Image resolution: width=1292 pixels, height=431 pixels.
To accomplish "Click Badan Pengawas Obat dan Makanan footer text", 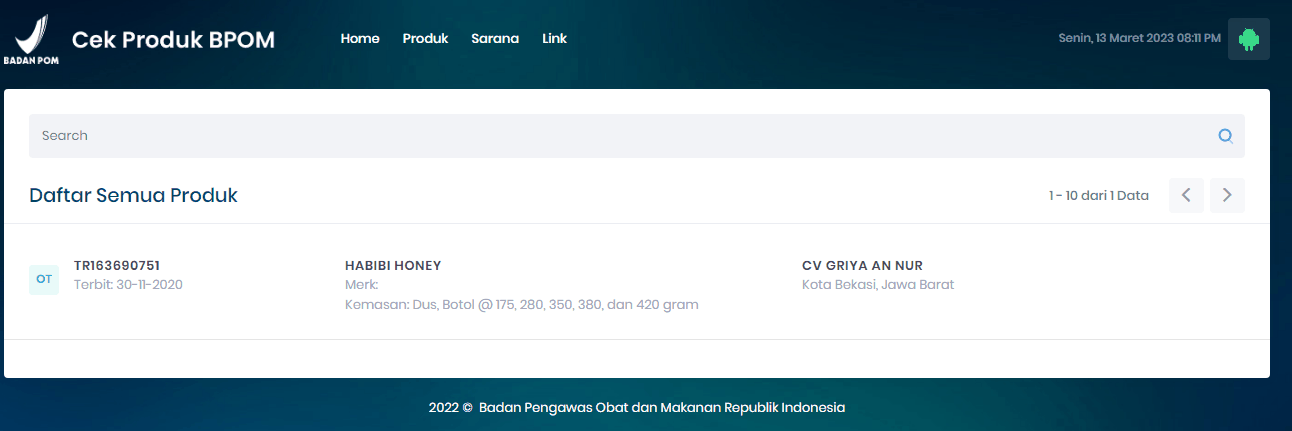I will tap(662, 407).
